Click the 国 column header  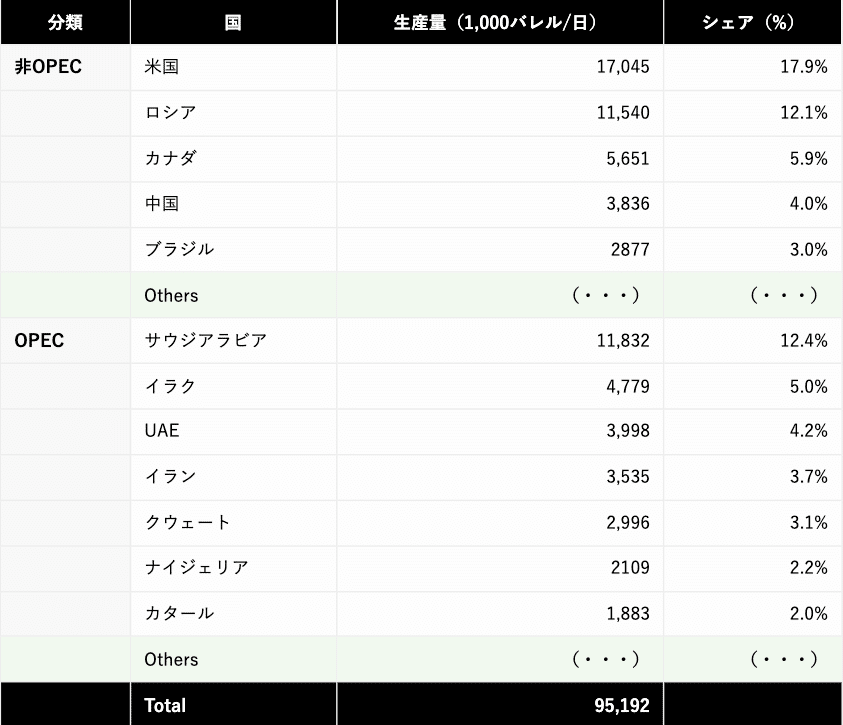[233, 22]
